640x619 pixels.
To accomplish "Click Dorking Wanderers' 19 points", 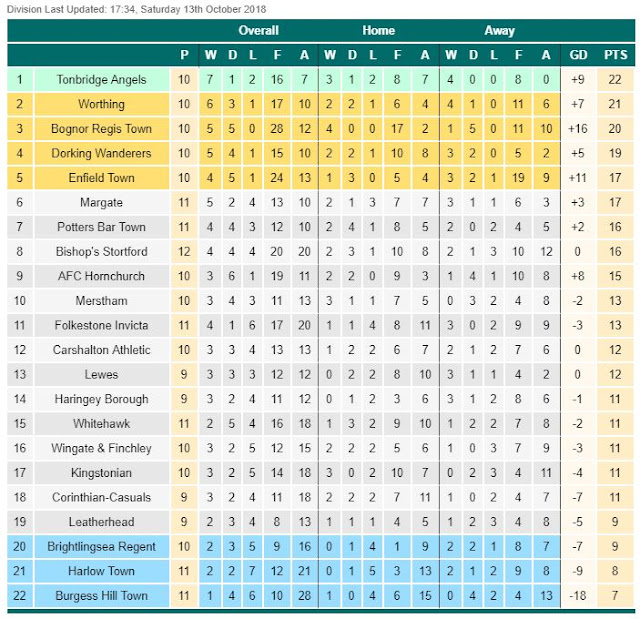I will point(615,153).
